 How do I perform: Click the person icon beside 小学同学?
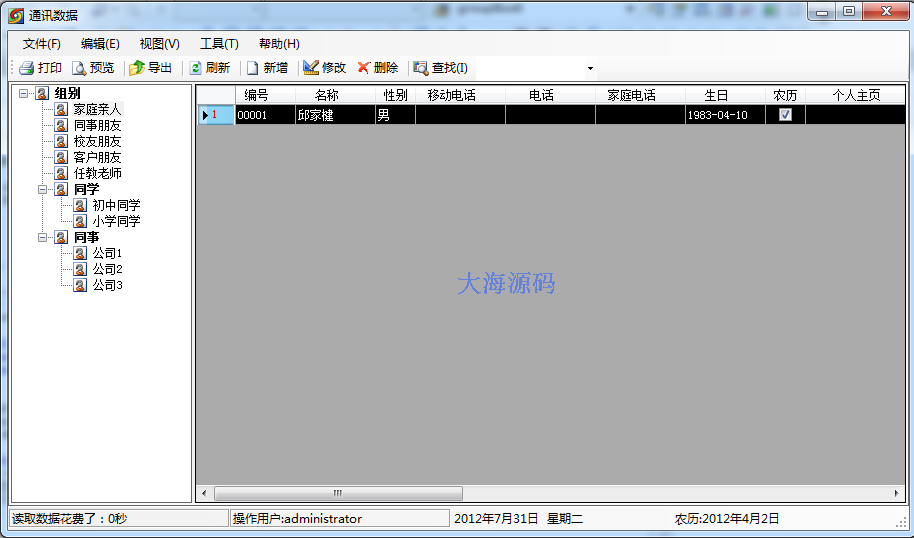point(80,221)
